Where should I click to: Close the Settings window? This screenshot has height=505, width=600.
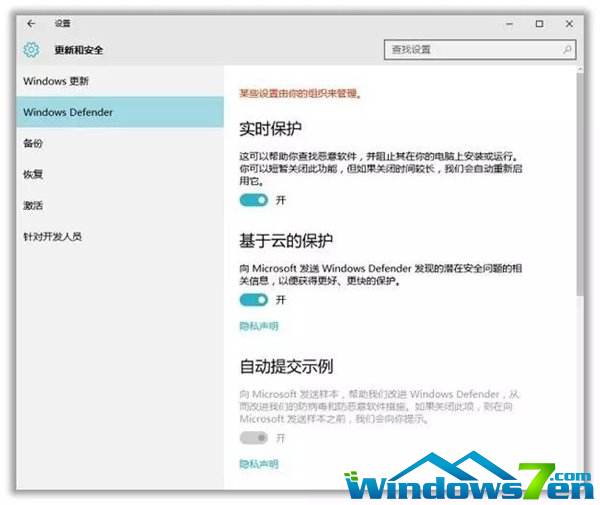[569, 24]
